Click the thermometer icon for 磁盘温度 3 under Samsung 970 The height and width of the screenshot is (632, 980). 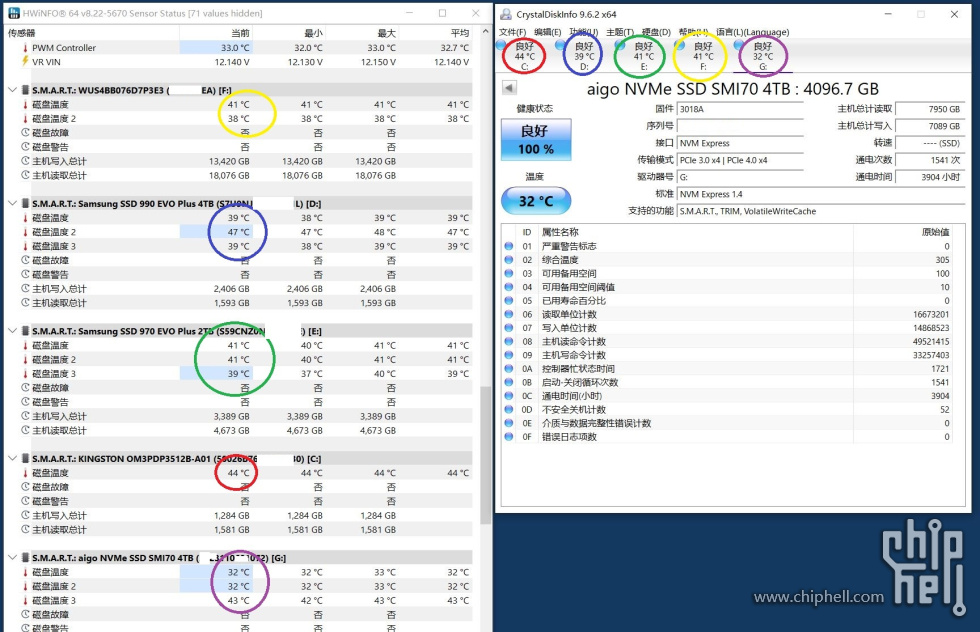(x=25, y=373)
